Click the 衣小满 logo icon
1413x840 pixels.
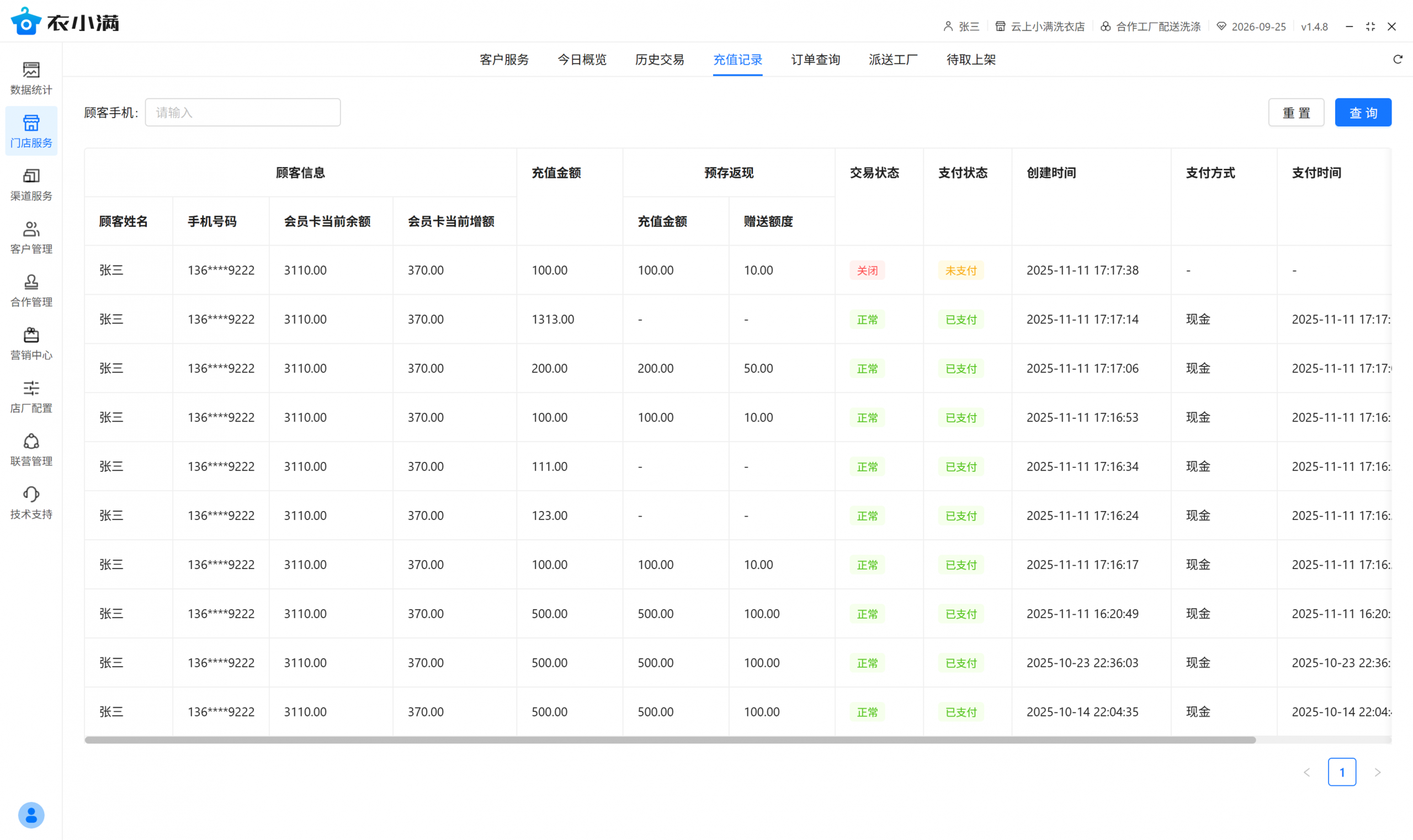[x=25, y=22]
